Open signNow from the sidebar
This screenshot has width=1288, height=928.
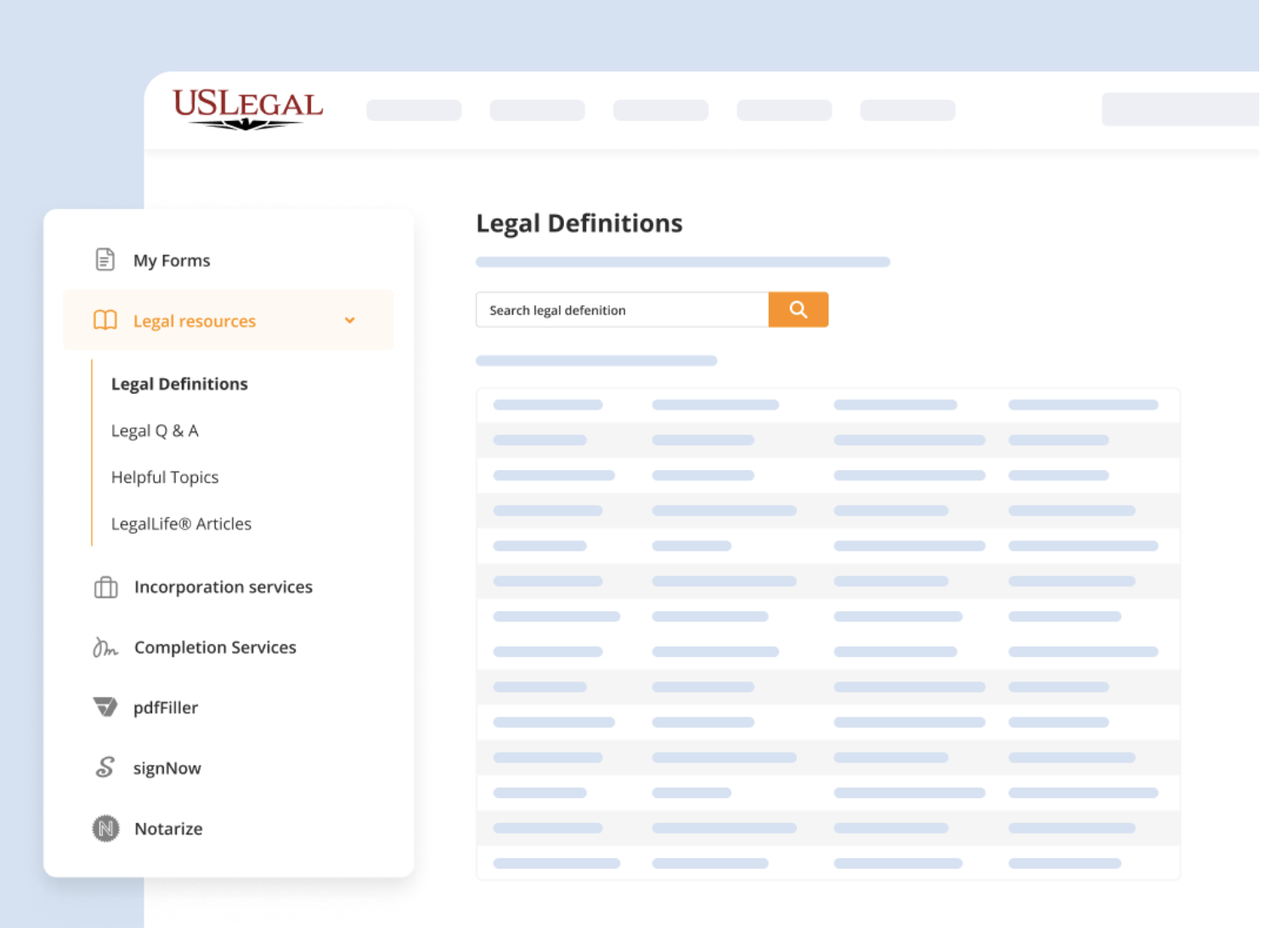coord(167,767)
